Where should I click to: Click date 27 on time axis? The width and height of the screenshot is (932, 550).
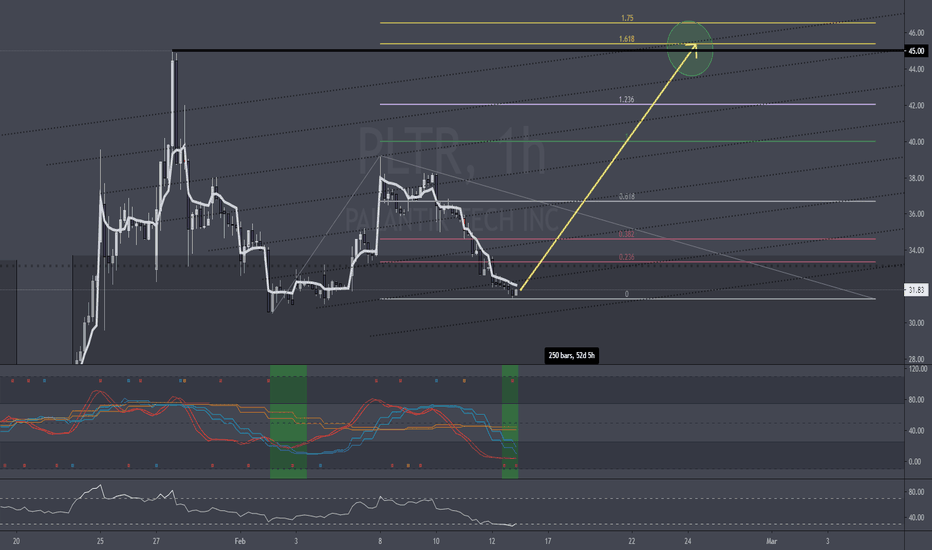coord(156,541)
